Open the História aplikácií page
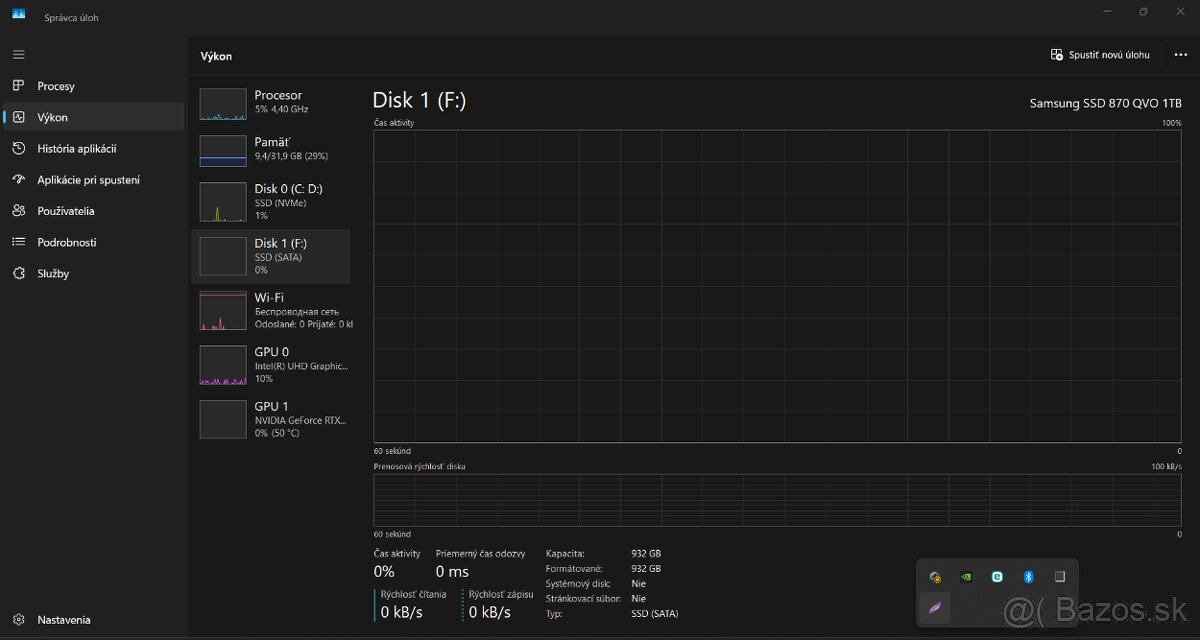1200x640 pixels. pos(76,149)
